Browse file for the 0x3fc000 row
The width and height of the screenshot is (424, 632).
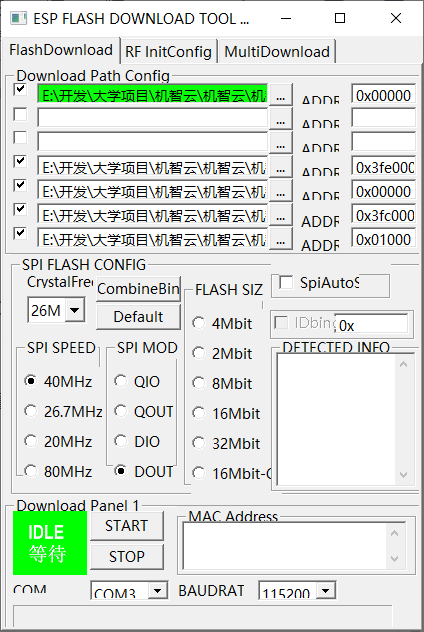click(x=281, y=214)
